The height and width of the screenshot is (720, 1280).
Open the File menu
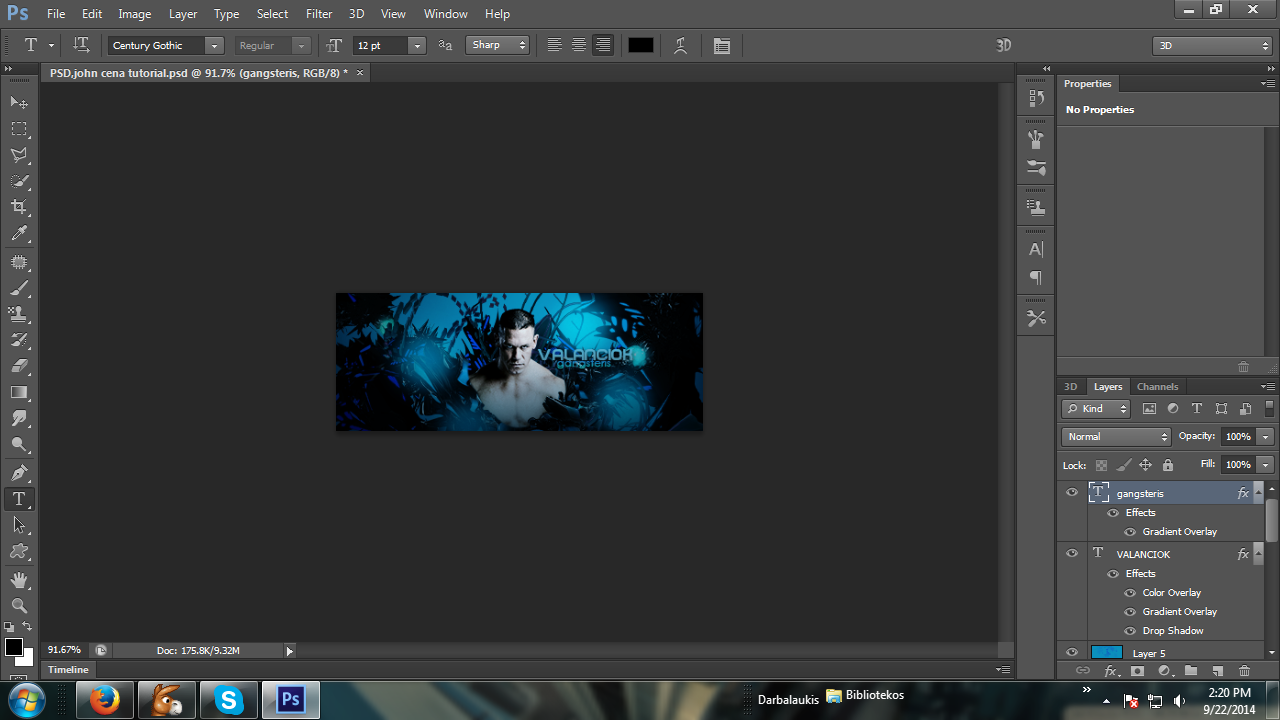56,14
